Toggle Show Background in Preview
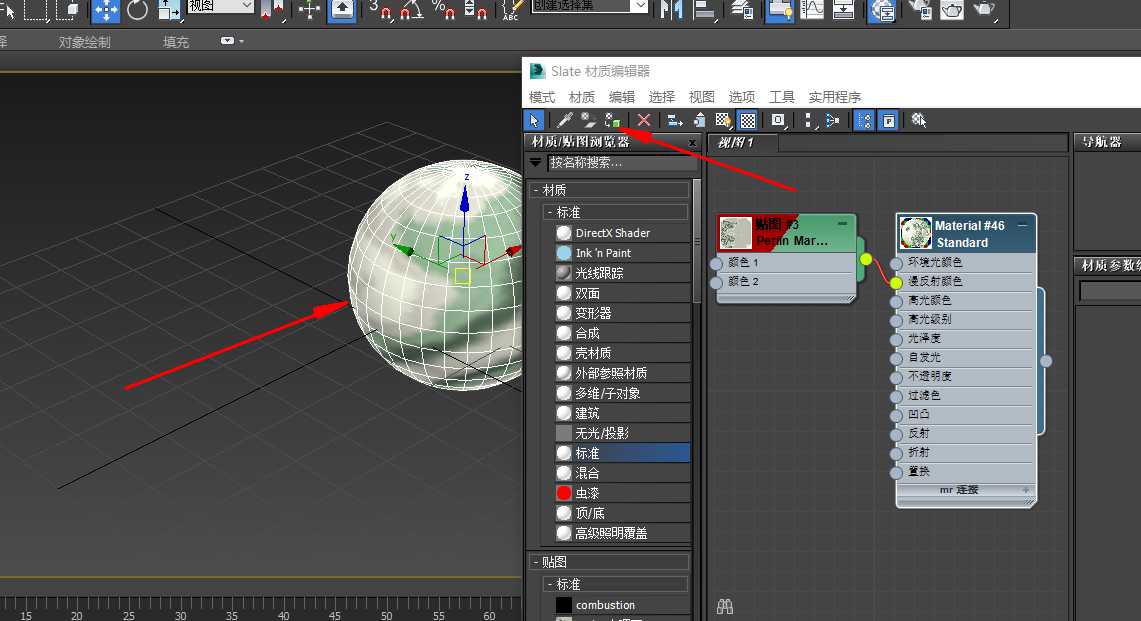 coord(747,120)
